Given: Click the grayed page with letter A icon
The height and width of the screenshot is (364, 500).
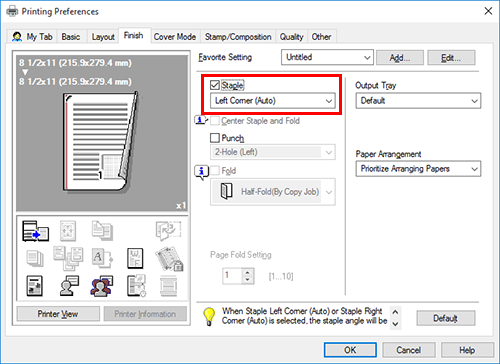Looking at the screenshot, I should click(x=102, y=258).
